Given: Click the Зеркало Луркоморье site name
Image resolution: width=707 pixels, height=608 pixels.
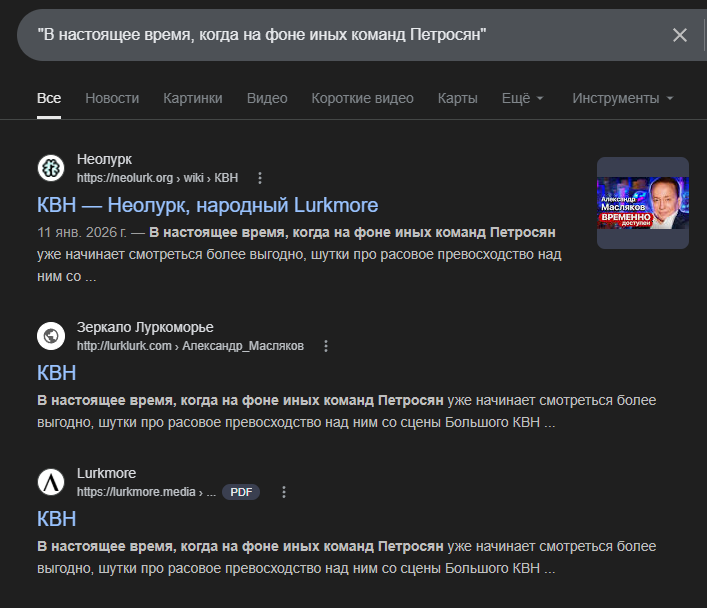Looking at the screenshot, I should coord(145,327).
